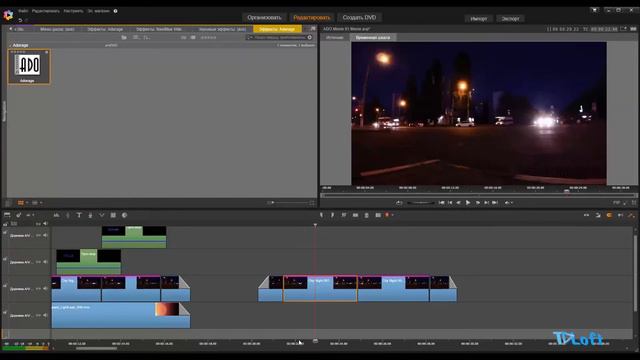Click the snapshot camera icon on timeline toolbar

pos(378,215)
